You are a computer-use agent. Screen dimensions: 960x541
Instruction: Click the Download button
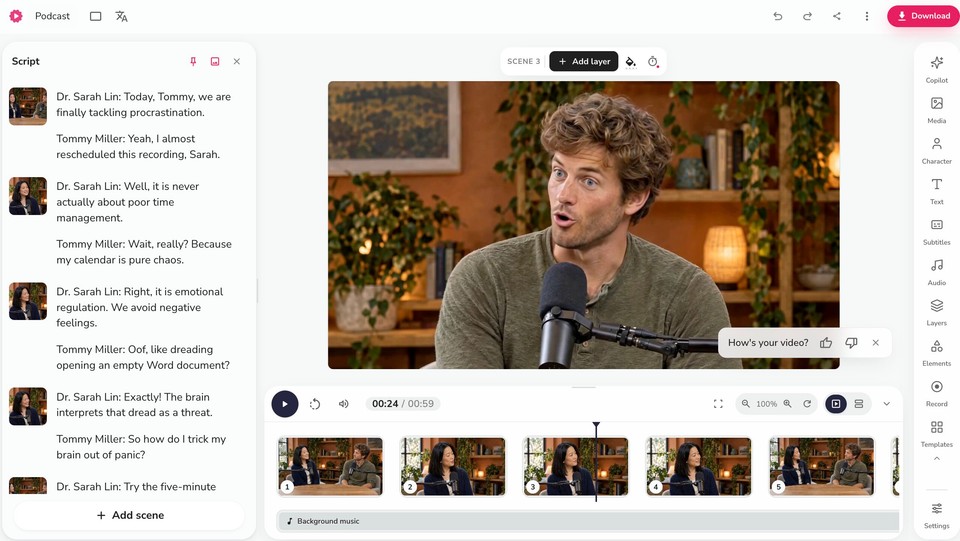tap(923, 16)
